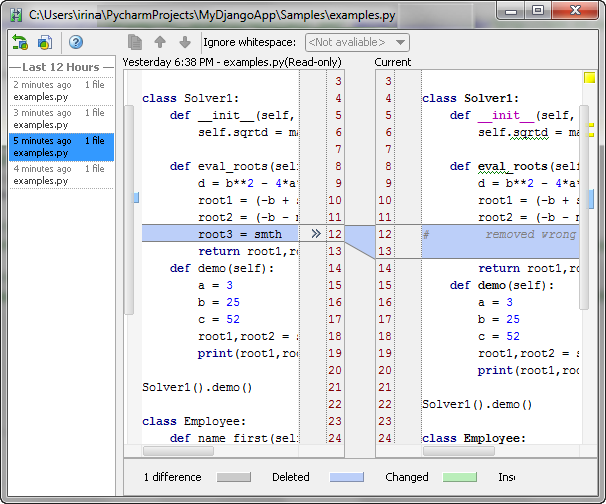Click the Create Patch toolbar icon
Screen dimensions: 606x504
(x=45, y=42)
